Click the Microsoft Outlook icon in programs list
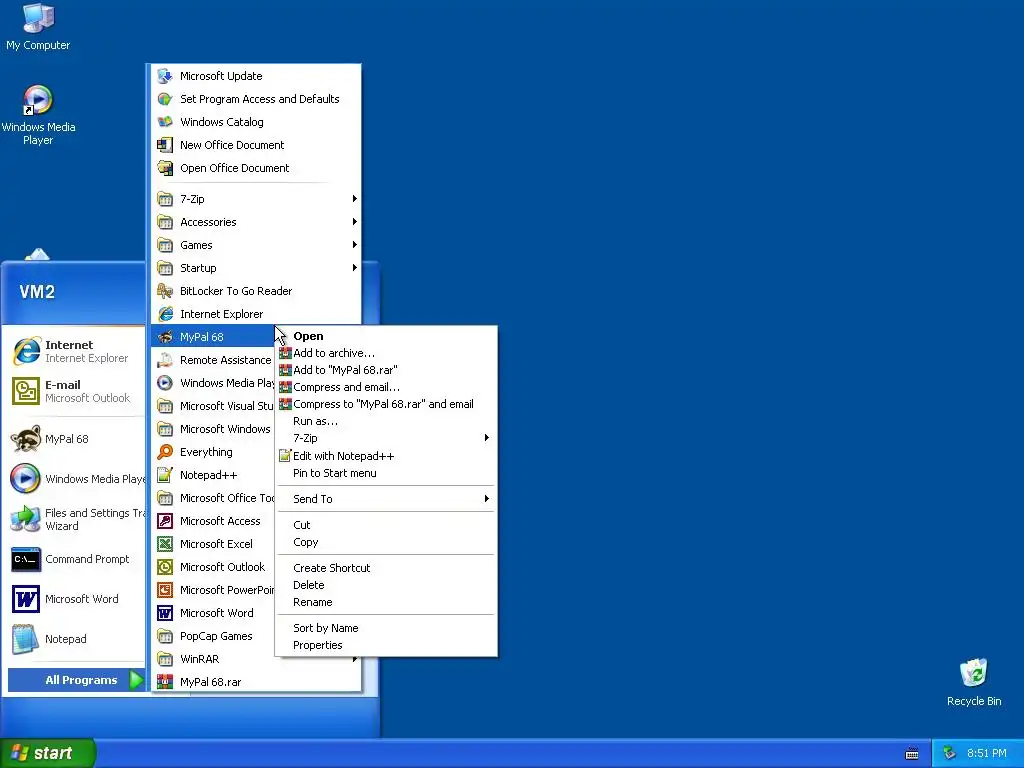Image resolution: width=1024 pixels, height=768 pixels. click(165, 567)
